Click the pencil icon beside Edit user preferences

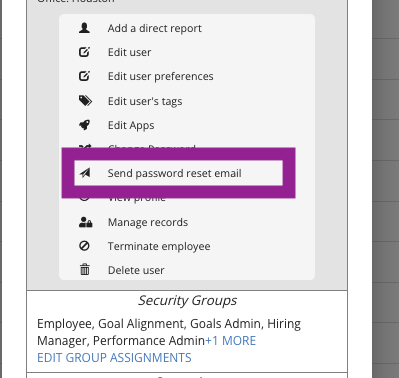point(84,76)
